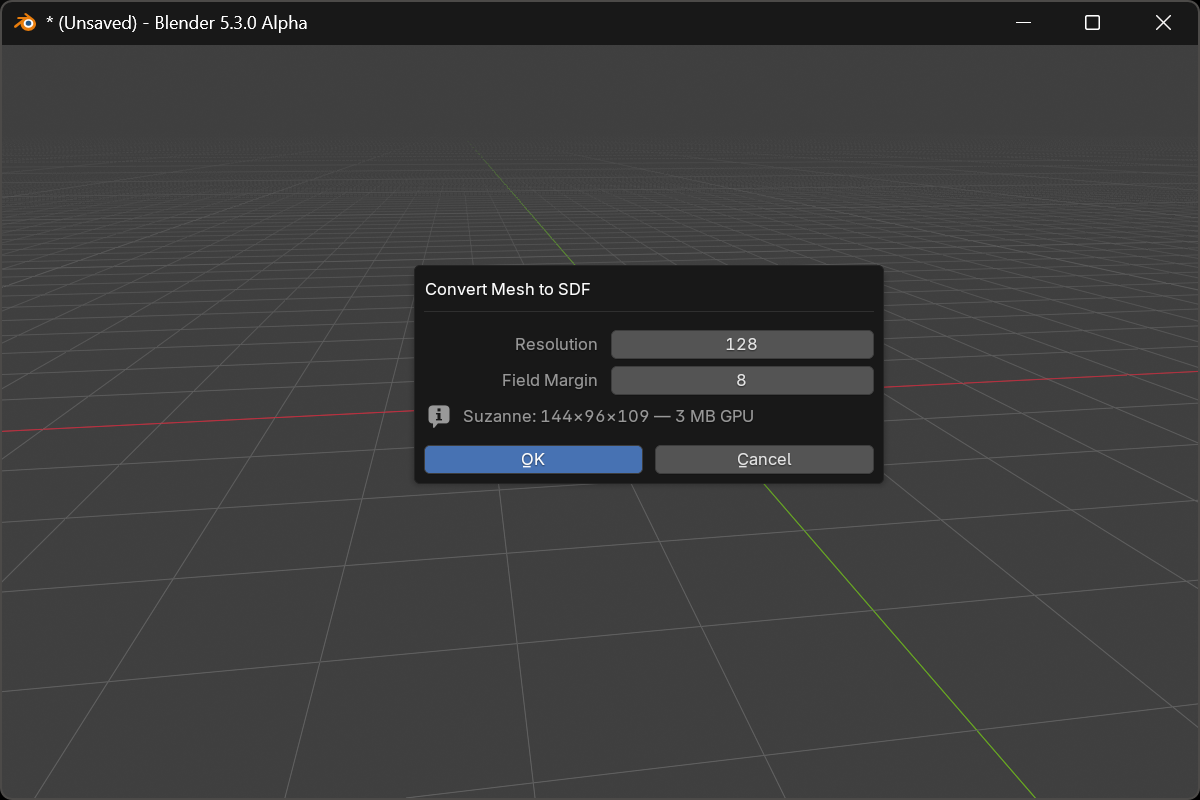
Task: Click the Blender logo in title bar
Action: 25,22
